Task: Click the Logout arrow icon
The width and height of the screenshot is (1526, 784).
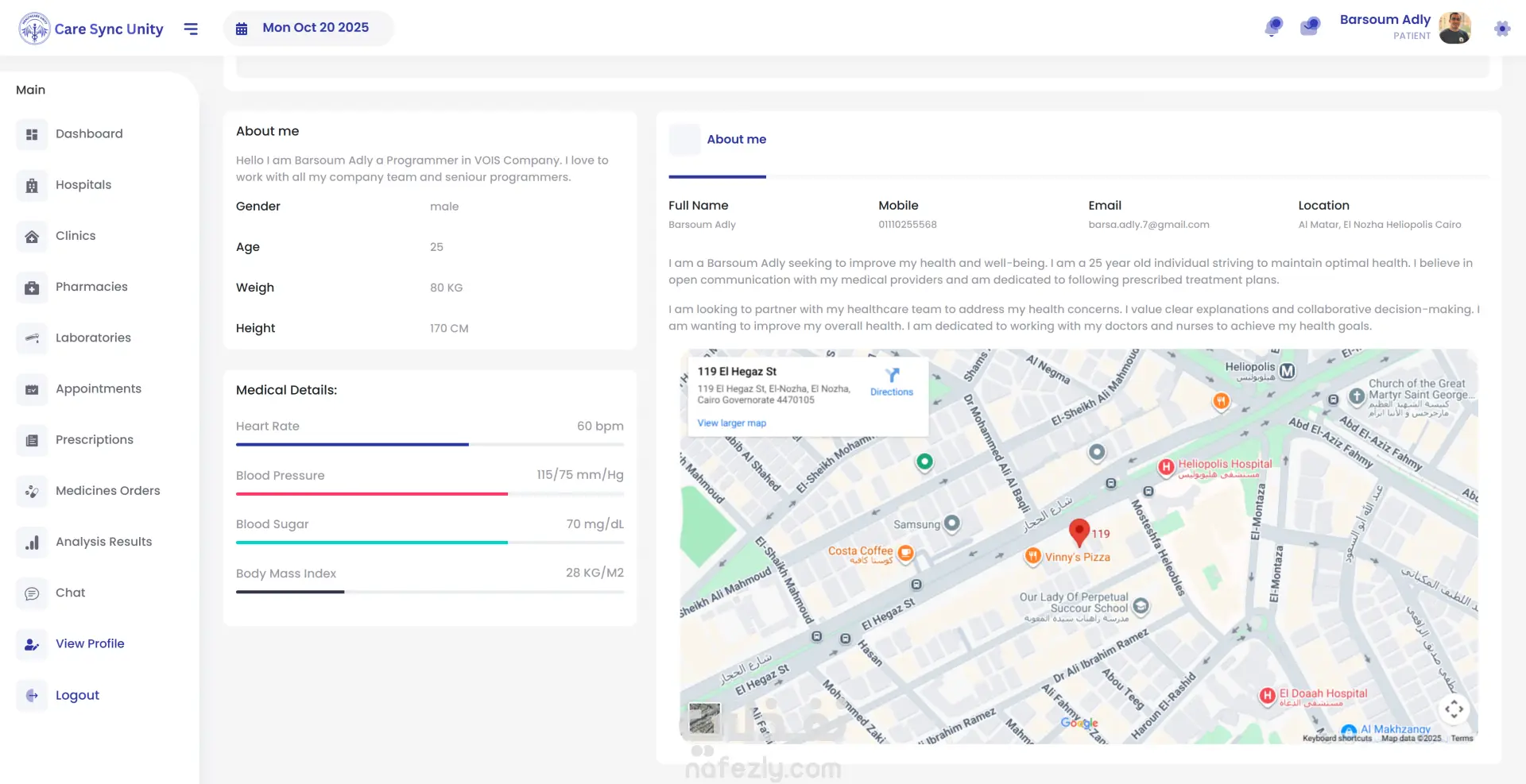Action: 32,695
